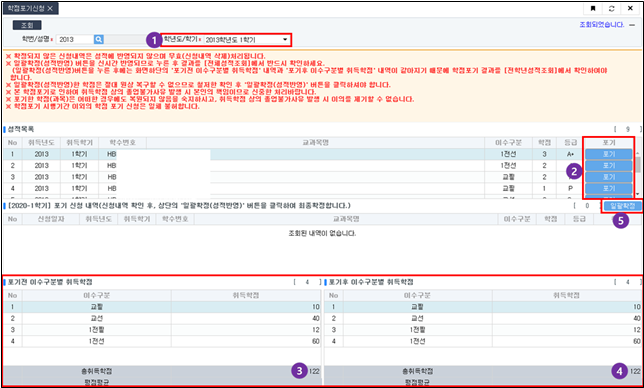
Task: Click the 학번/성명 input field
Action: point(74,39)
